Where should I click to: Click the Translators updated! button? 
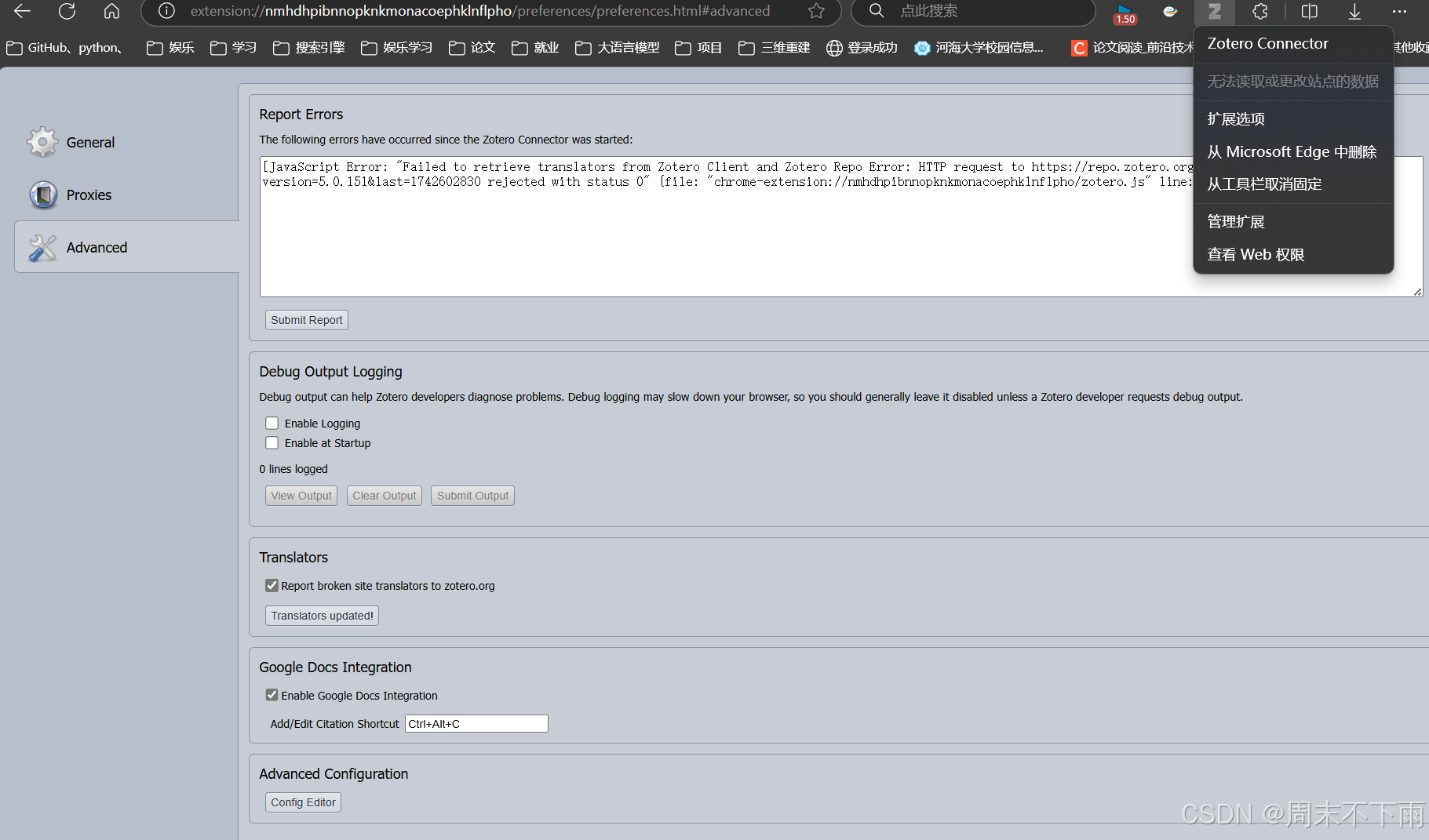pyautogui.click(x=322, y=616)
